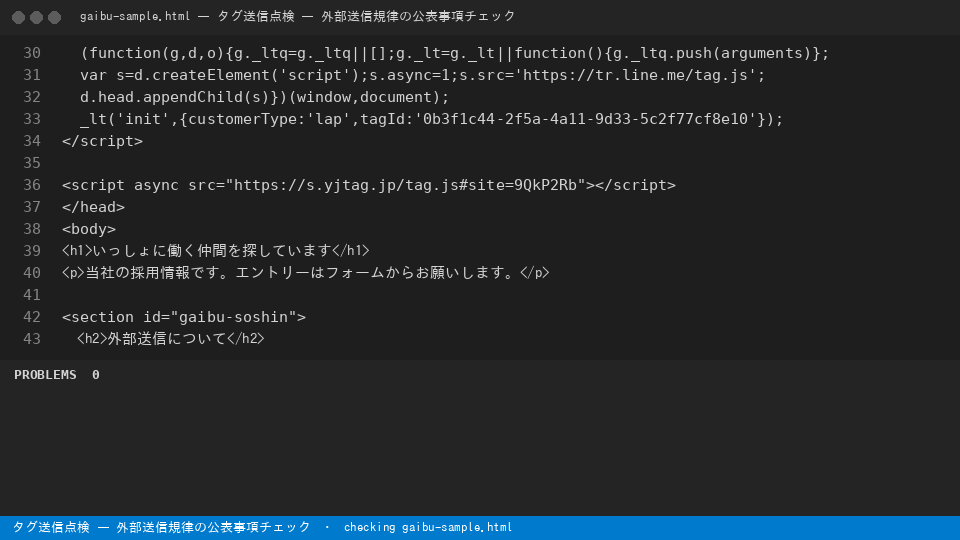Image resolution: width=960 pixels, height=540 pixels.
Task: Select line number 39 in gutter
Action: click(32, 251)
